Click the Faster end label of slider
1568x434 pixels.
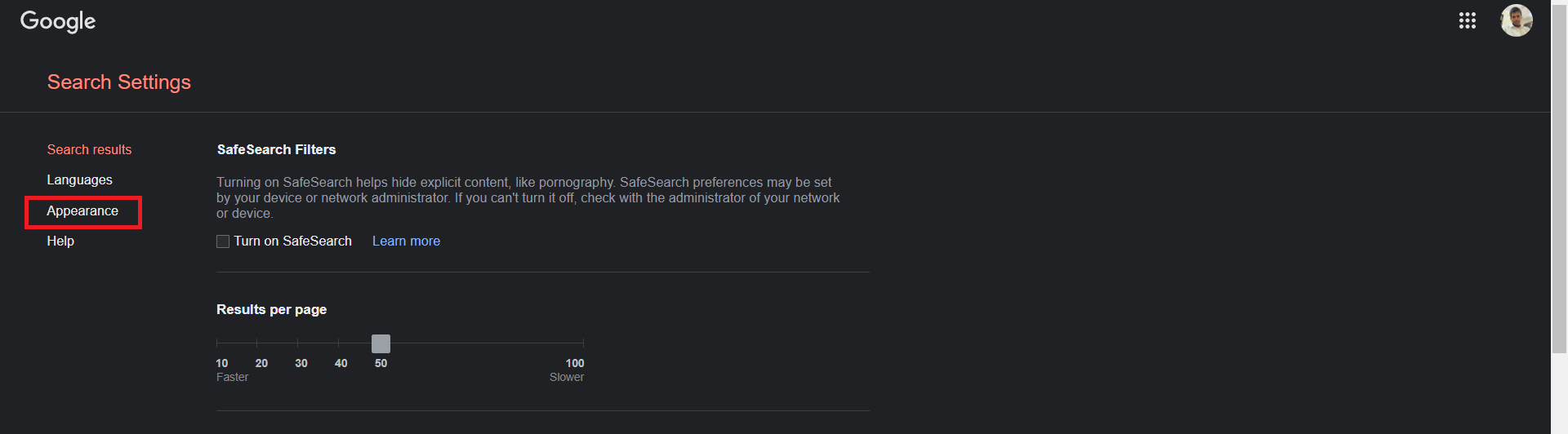[x=232, y=378]
